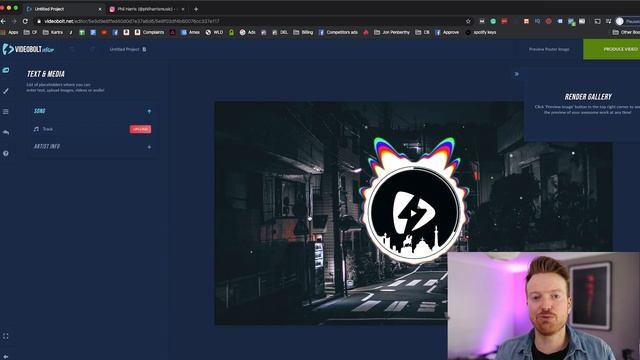Open the Competitors ads bookmark
Image resolution: width=640 pixels, height=360 pixels.
click(338, 32)
